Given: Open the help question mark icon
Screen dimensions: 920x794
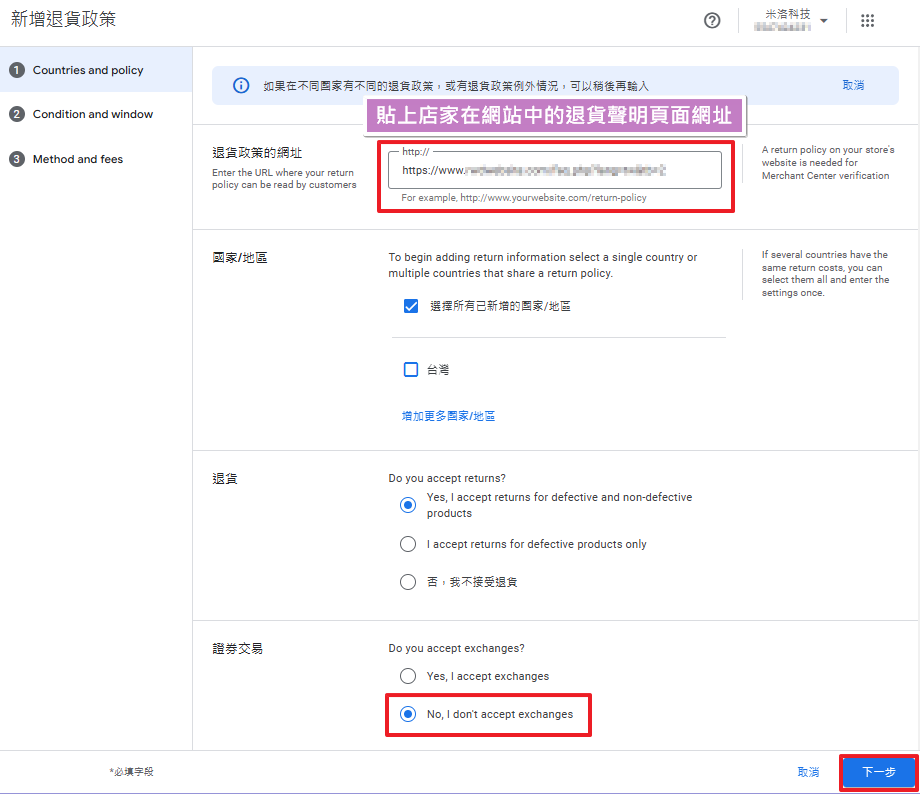Looking at the screenshot, I should [712, 21].
